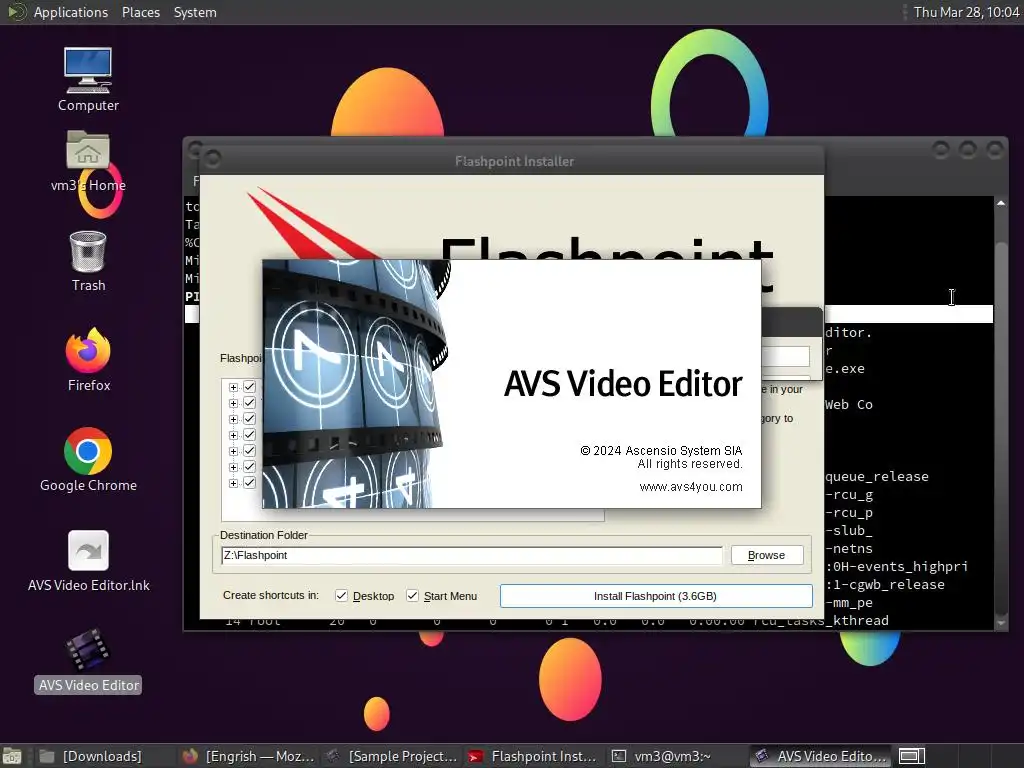Uncheck the bottommost component checkbox in the tree
This screenshot has height=768, width=1024.
pos(249,483)
